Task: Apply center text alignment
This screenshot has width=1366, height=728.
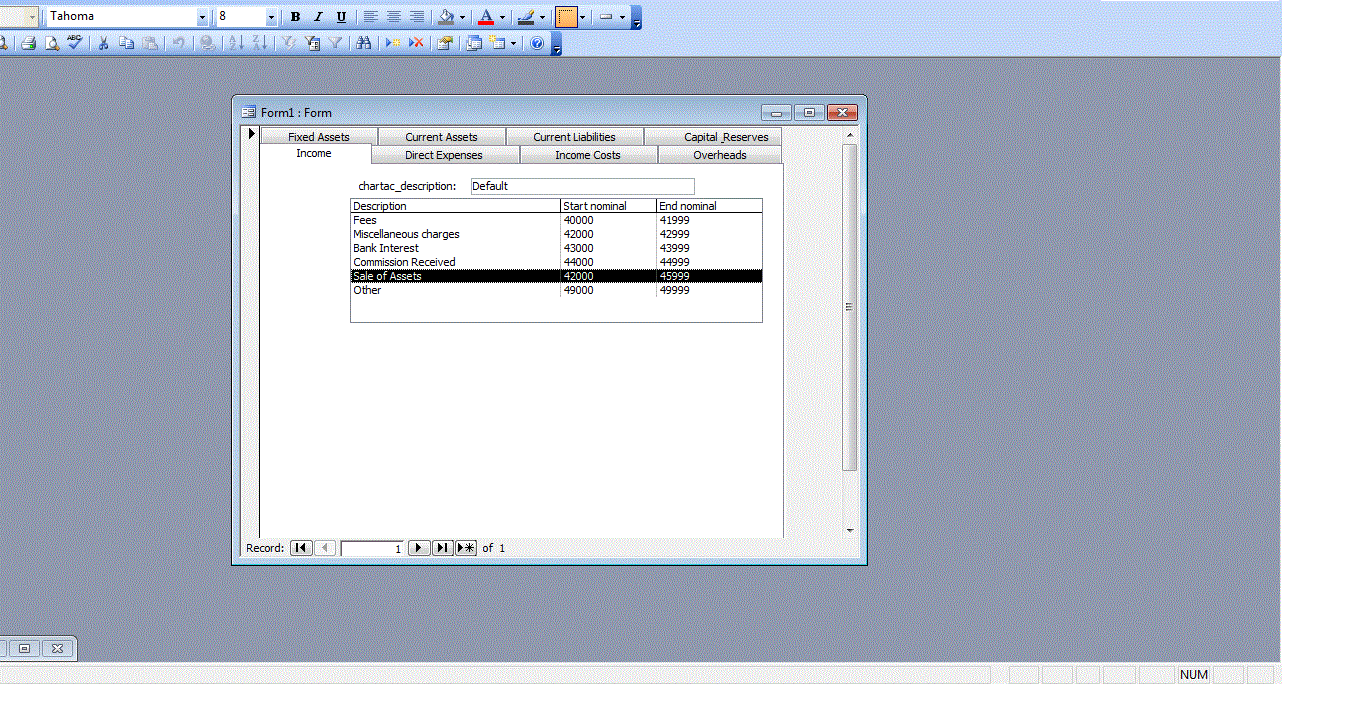Action: [x=394, y=17]
